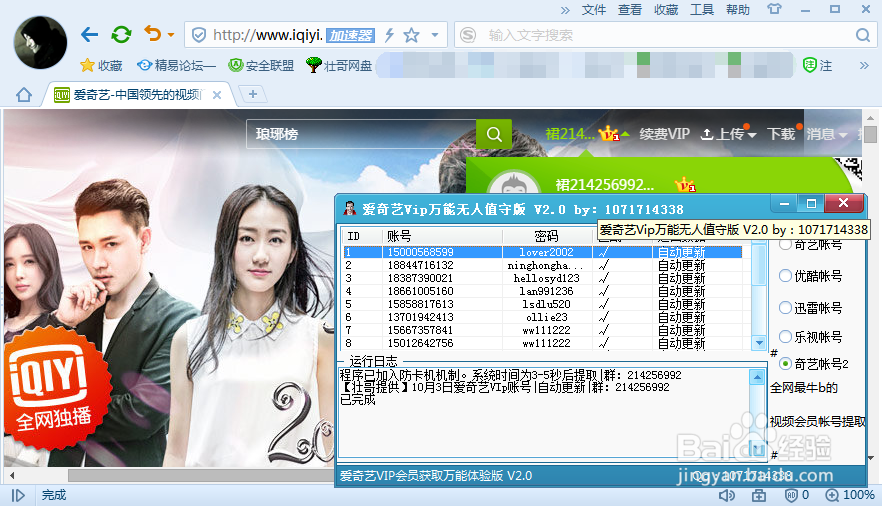Click the green 注 shield bookmark icon
Viewport: 882px width, 506px height.
817,65
